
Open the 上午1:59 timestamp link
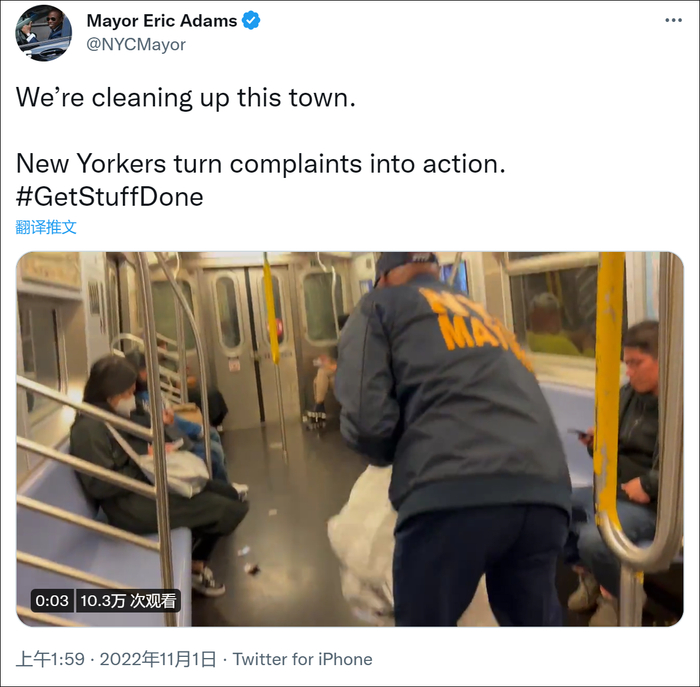point(50,659)
